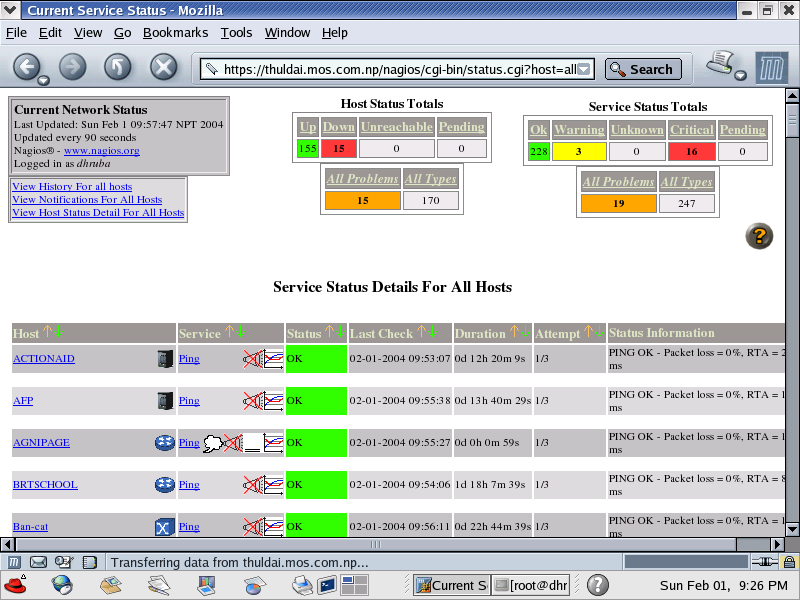
Task: Open the Back button history dropdown arrow
Action: pyautogui.click(x=44, y=80)
